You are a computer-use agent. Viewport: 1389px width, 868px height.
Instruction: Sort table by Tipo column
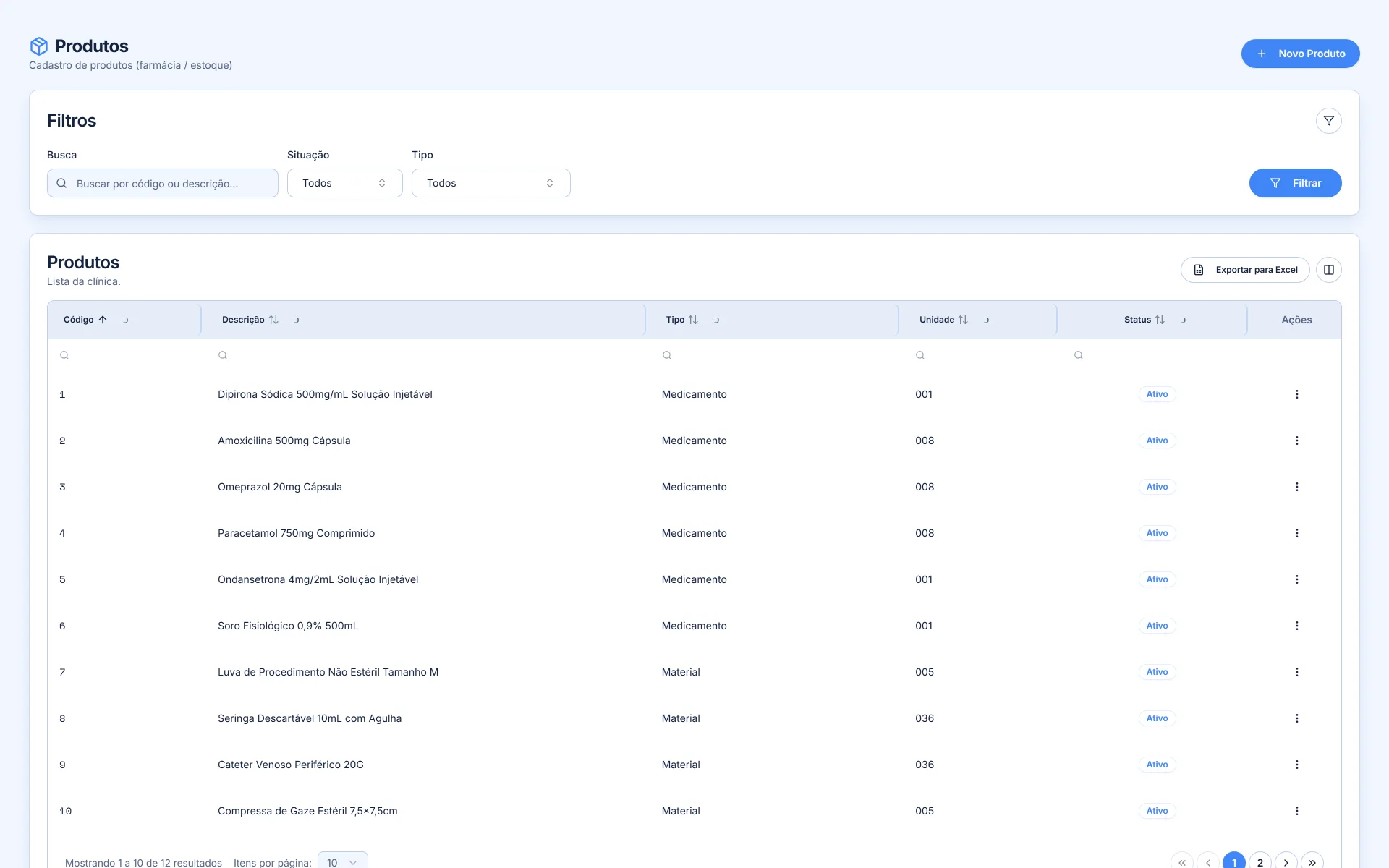pos(682,320)
